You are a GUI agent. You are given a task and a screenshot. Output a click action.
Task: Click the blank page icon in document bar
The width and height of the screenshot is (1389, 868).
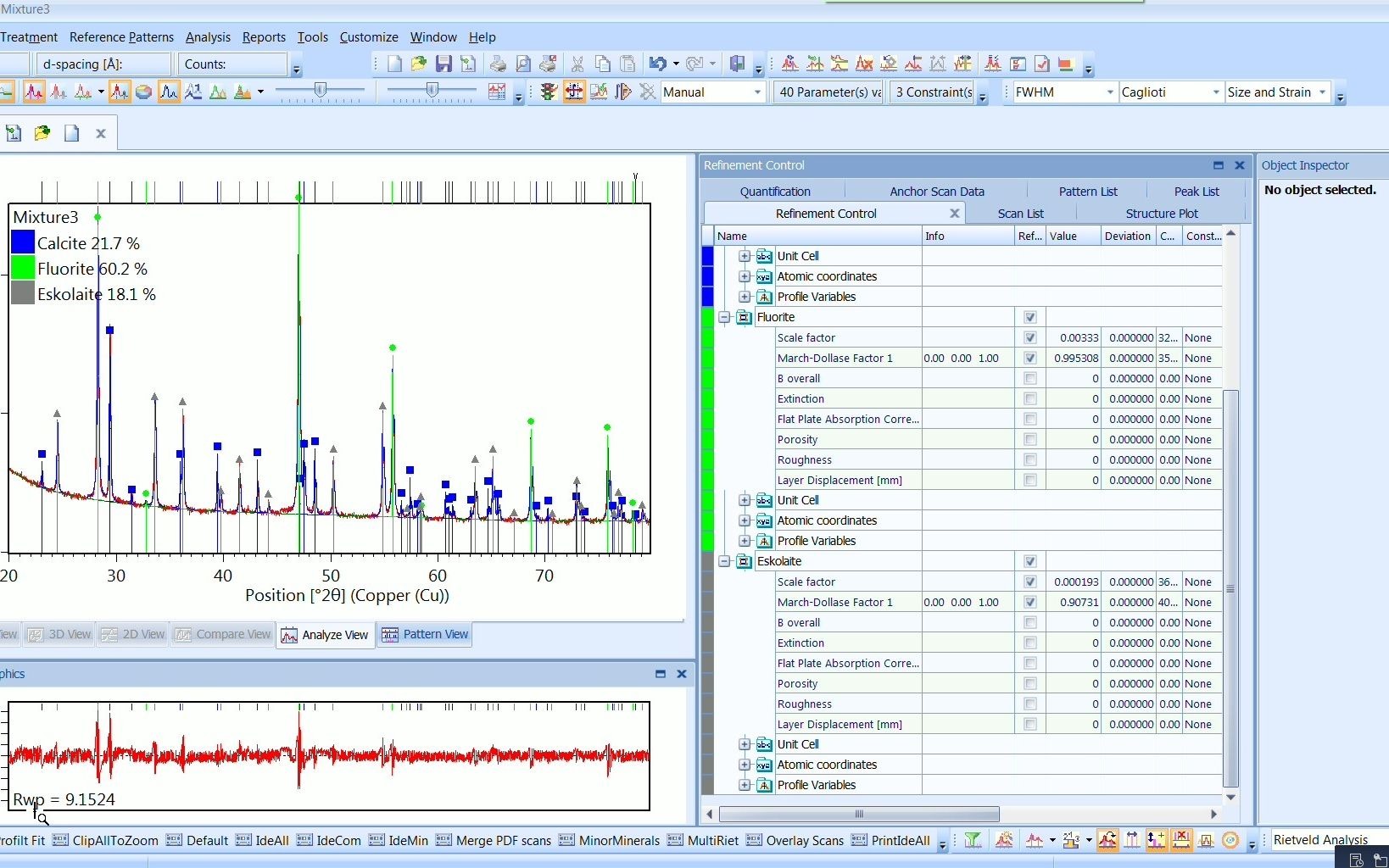(72, 133)
